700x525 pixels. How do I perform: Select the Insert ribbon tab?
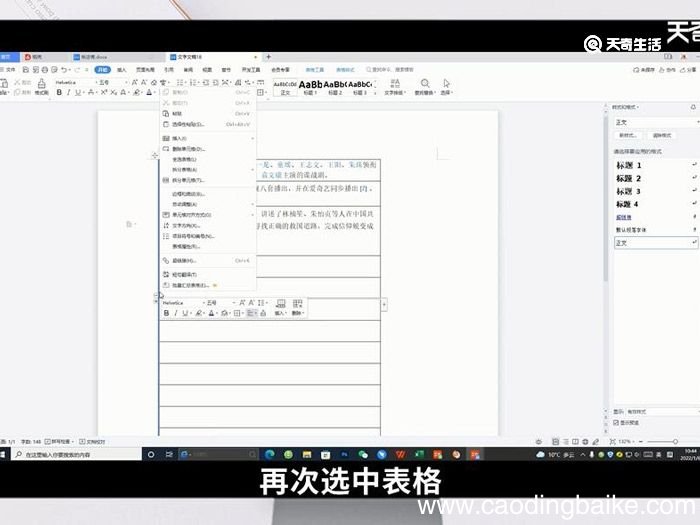click(121, 70)
